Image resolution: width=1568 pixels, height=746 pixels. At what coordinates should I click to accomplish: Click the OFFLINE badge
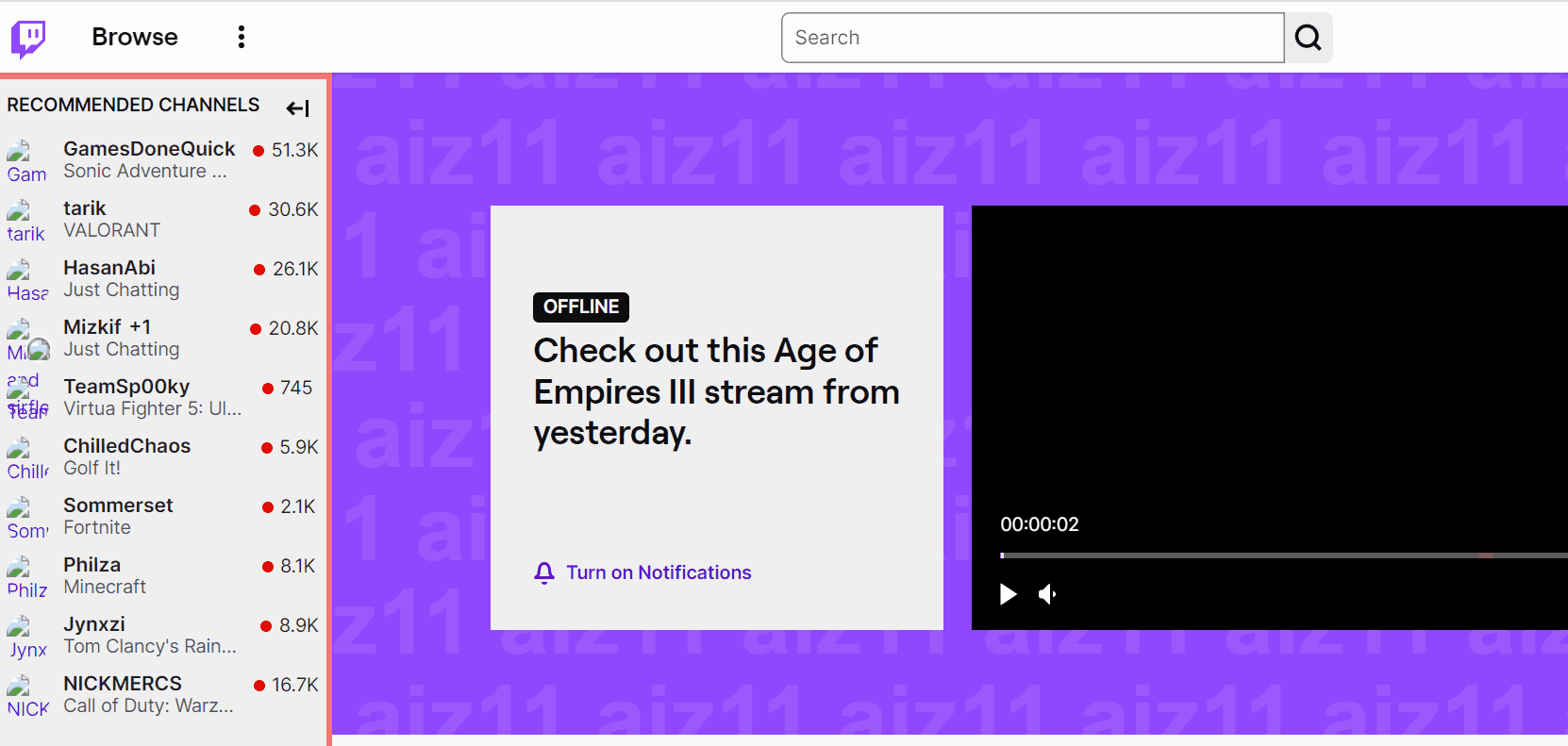581,307
